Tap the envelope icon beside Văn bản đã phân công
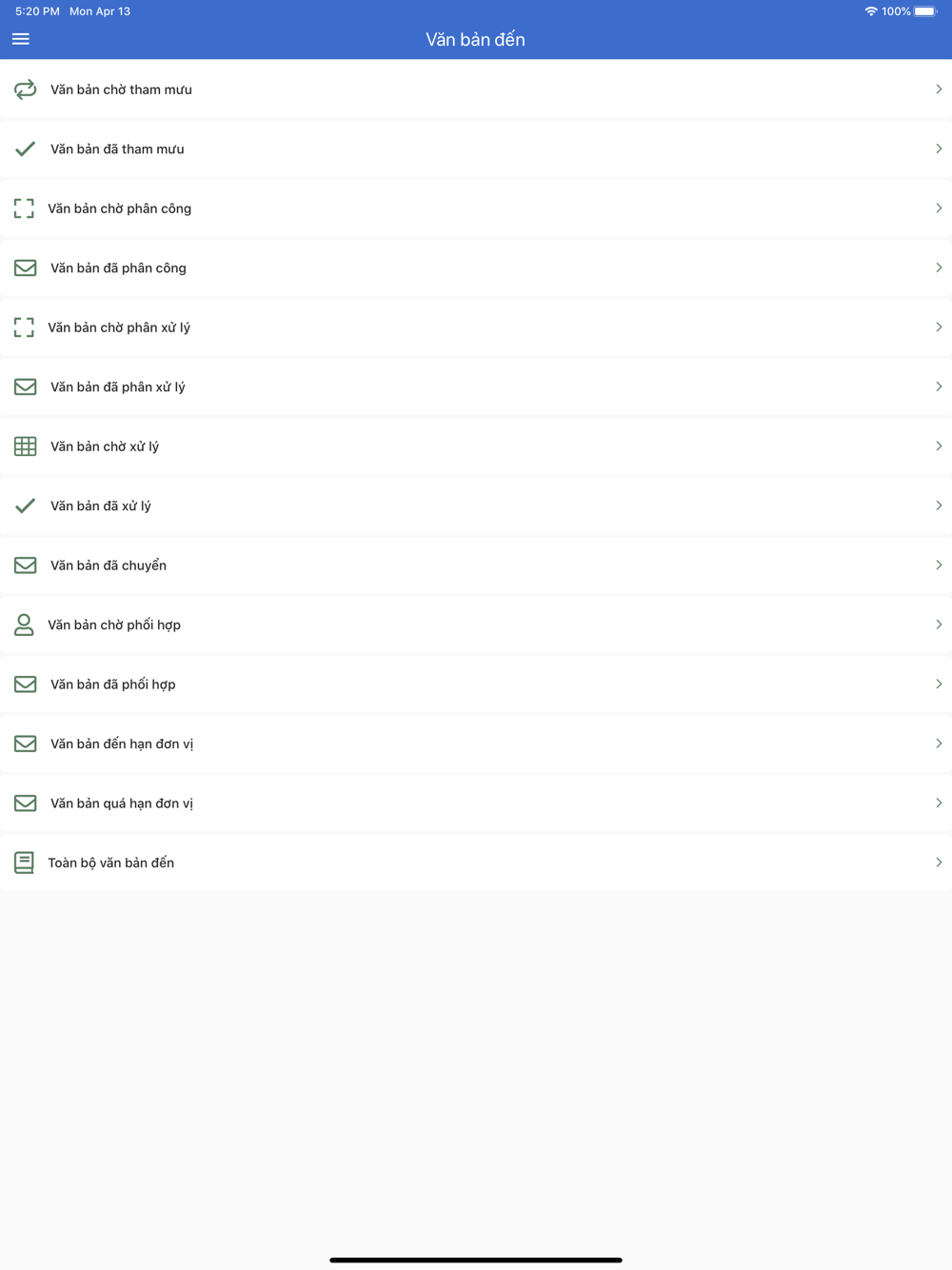Image resolution: width=952 pixels, height=1270 pixels. point(26,268)
